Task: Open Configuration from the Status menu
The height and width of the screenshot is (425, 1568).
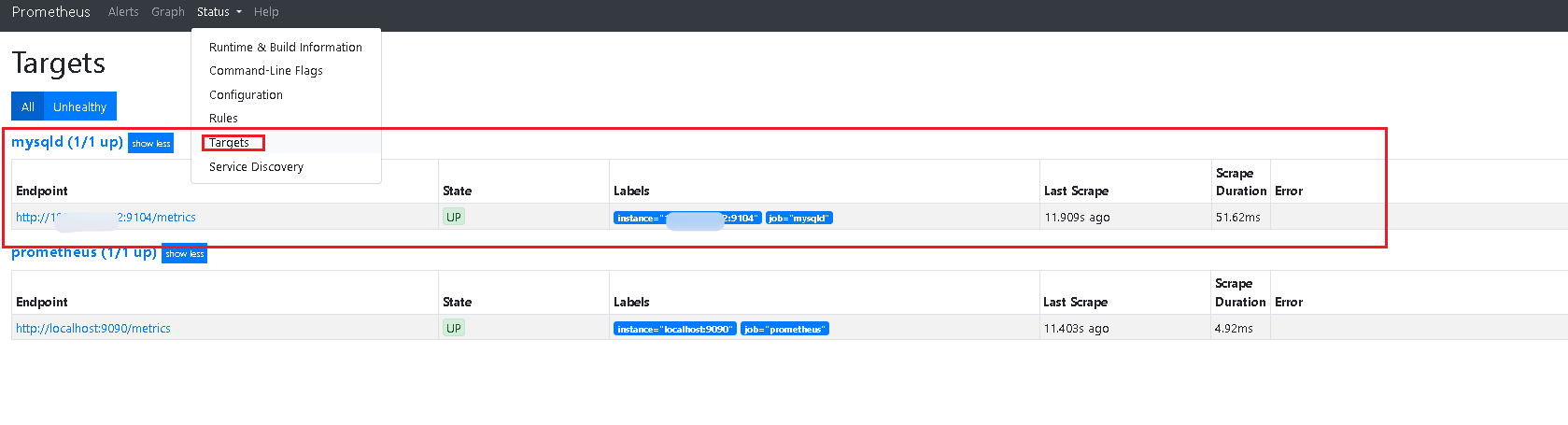Action: [x=246, y=95]
